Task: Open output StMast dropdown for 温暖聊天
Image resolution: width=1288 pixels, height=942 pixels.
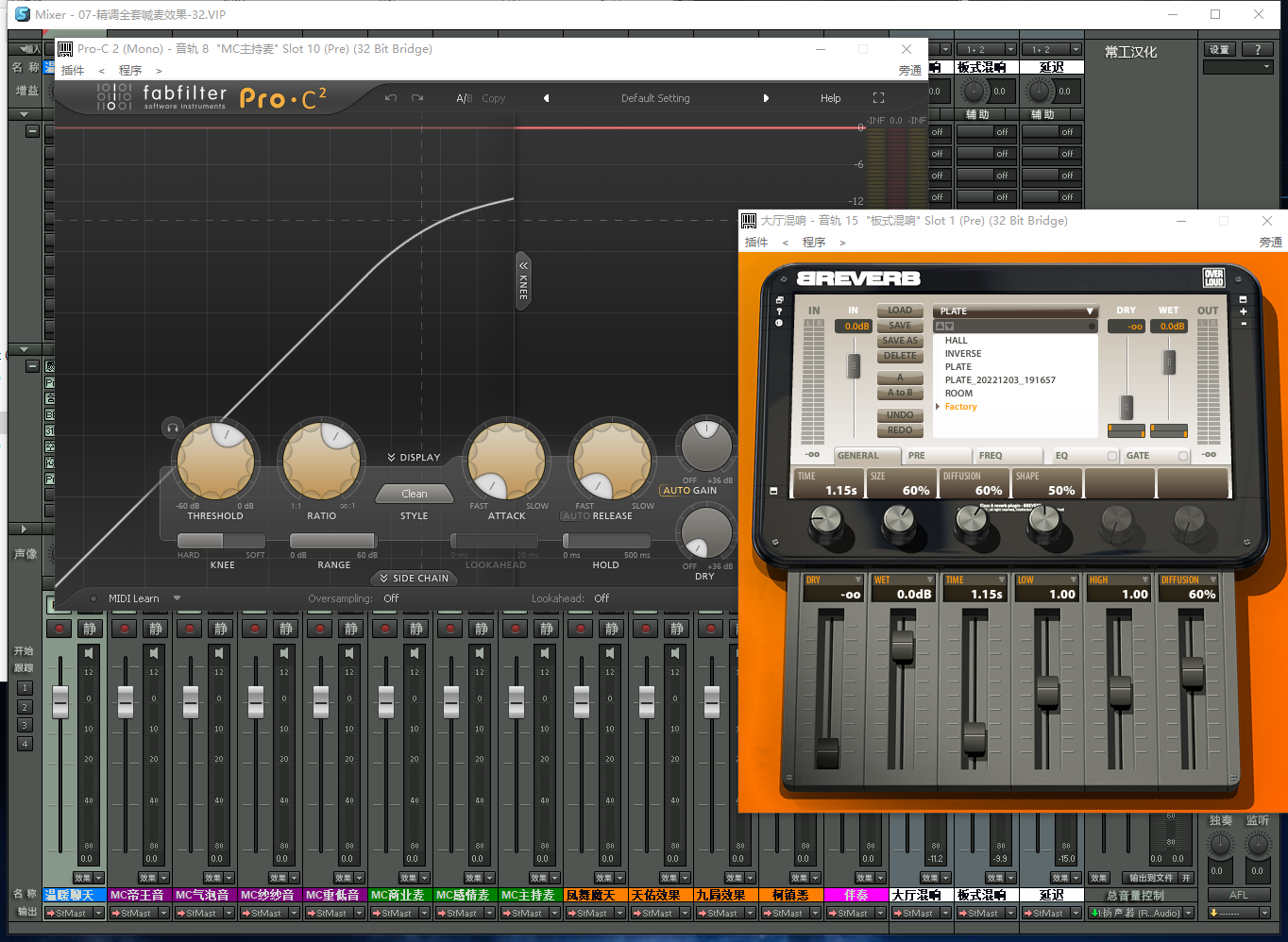Action: coord(98,914)
